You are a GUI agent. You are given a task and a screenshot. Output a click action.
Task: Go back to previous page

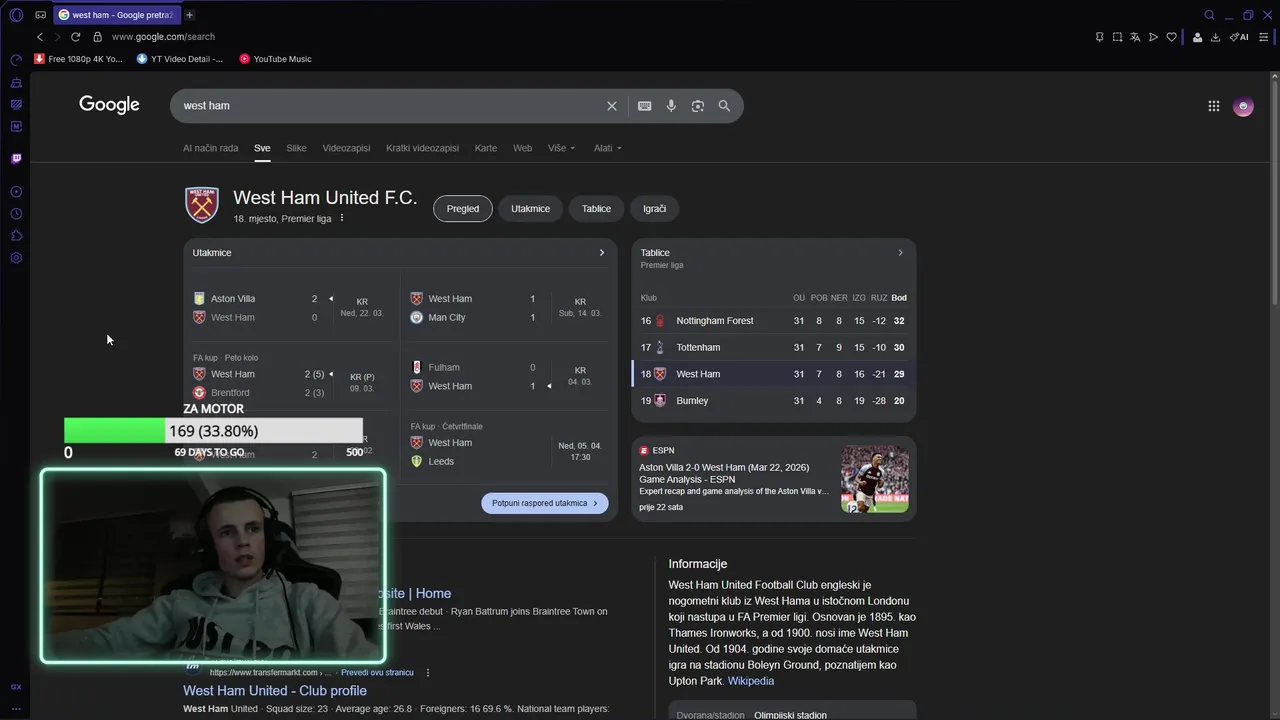pyautogui.click(x=40, y=37)
